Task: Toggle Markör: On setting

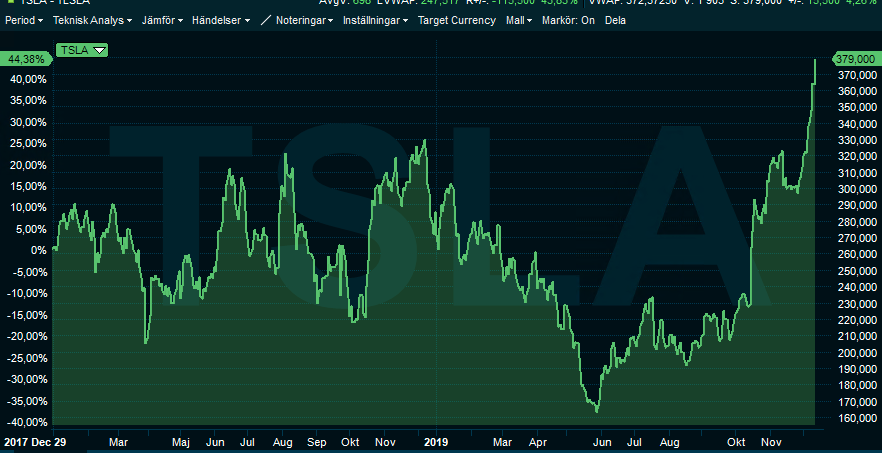Action: [x=568, y=20]
